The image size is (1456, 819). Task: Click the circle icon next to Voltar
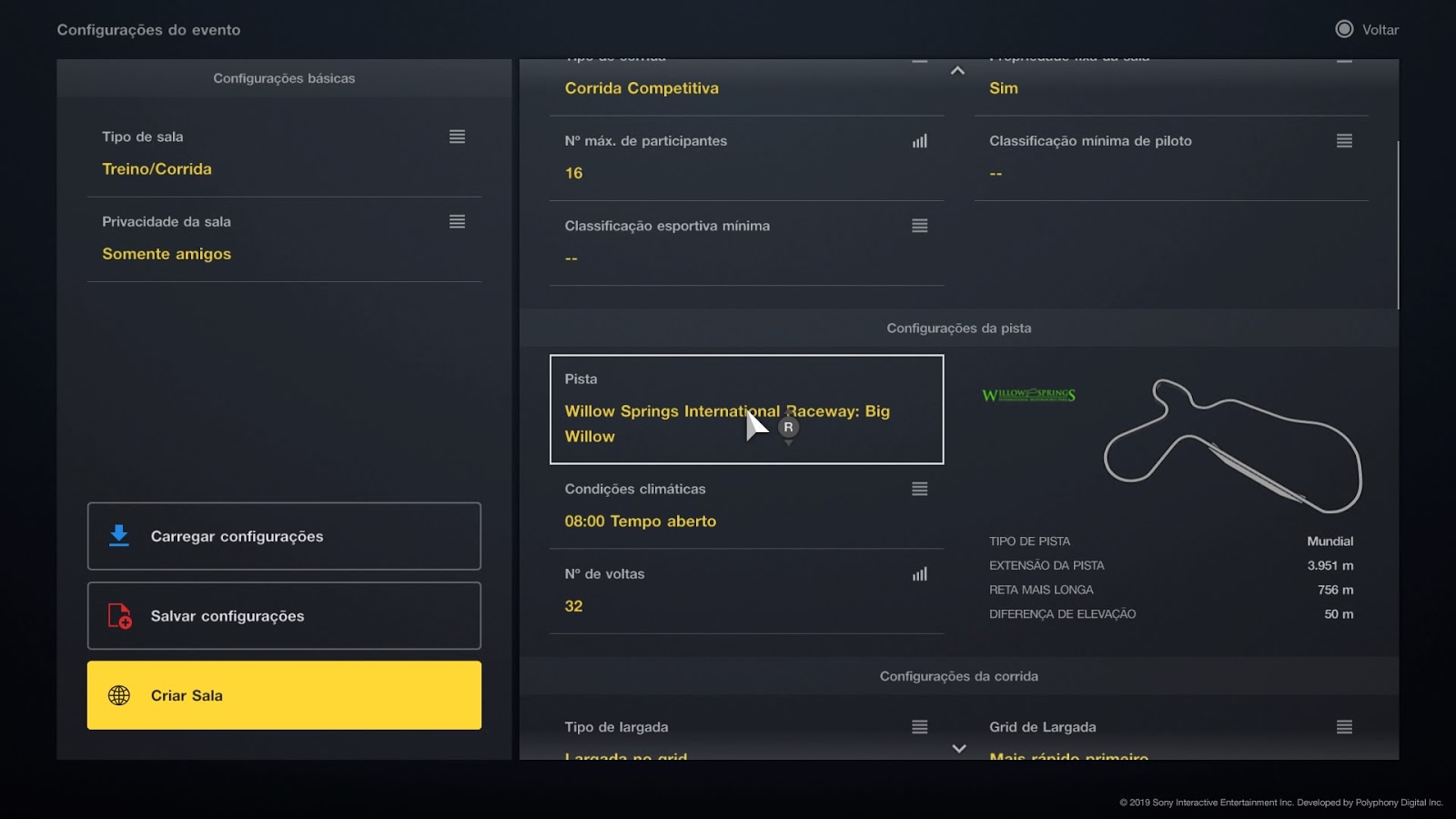click(x=1344, y=29)
